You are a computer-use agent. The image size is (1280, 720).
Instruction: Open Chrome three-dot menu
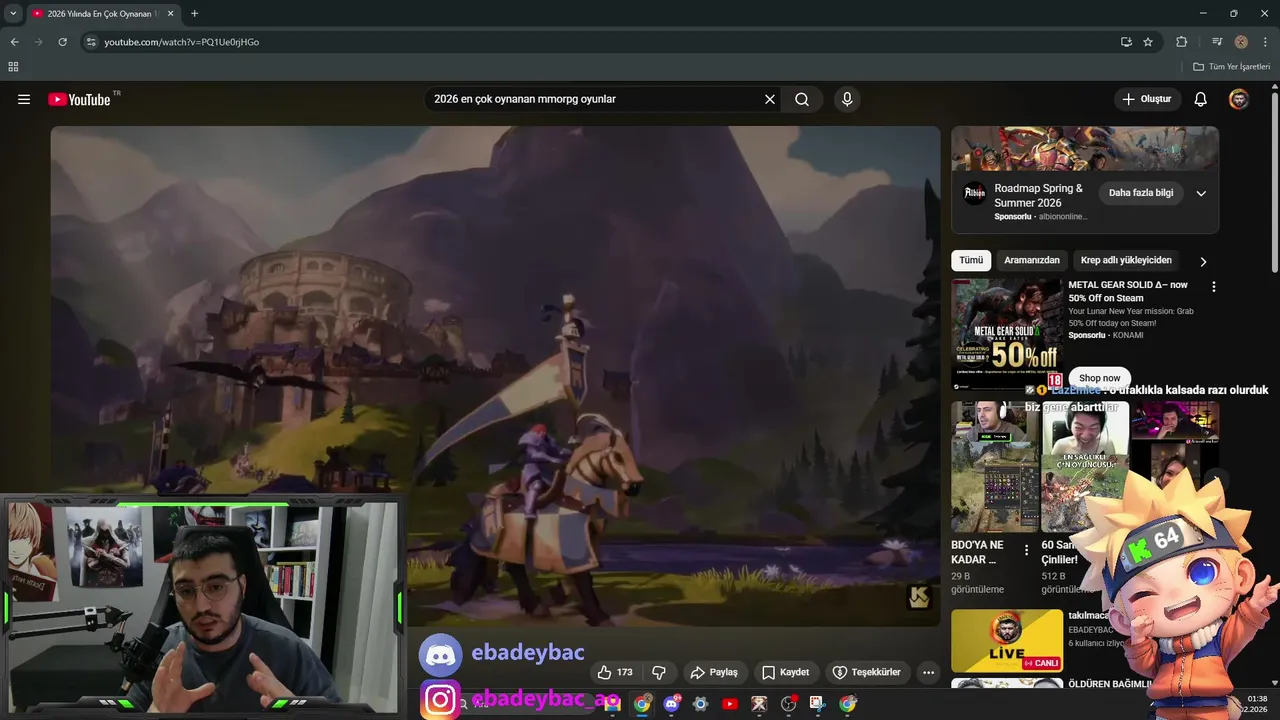click(1265, 42)
